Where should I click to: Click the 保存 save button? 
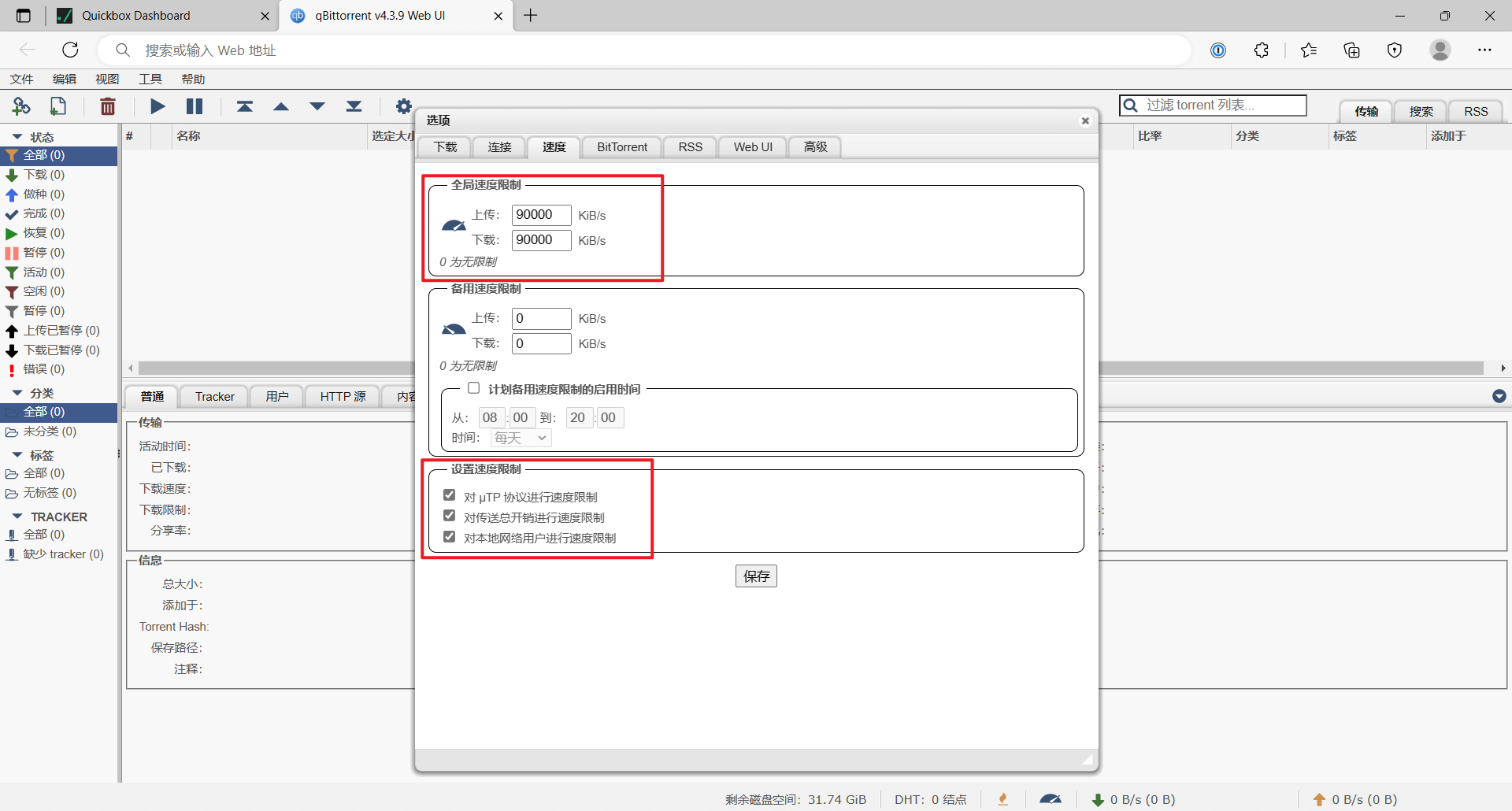tap(756, 576)
